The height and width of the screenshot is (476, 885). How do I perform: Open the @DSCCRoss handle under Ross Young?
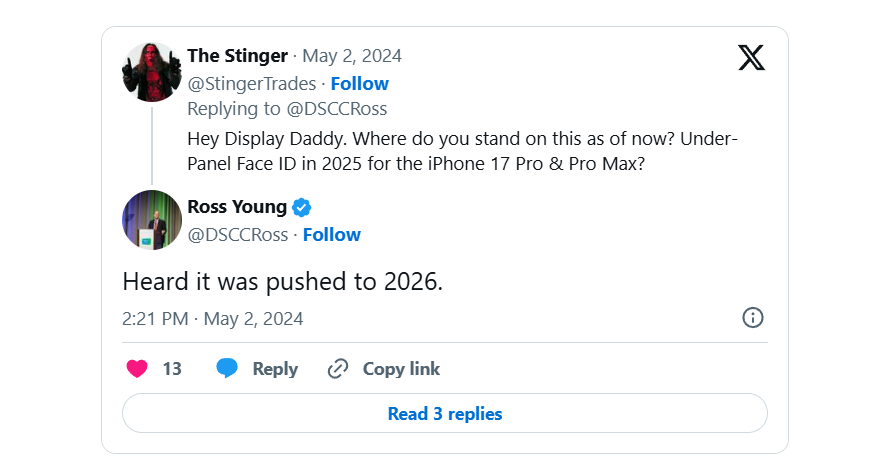point(238,234)
